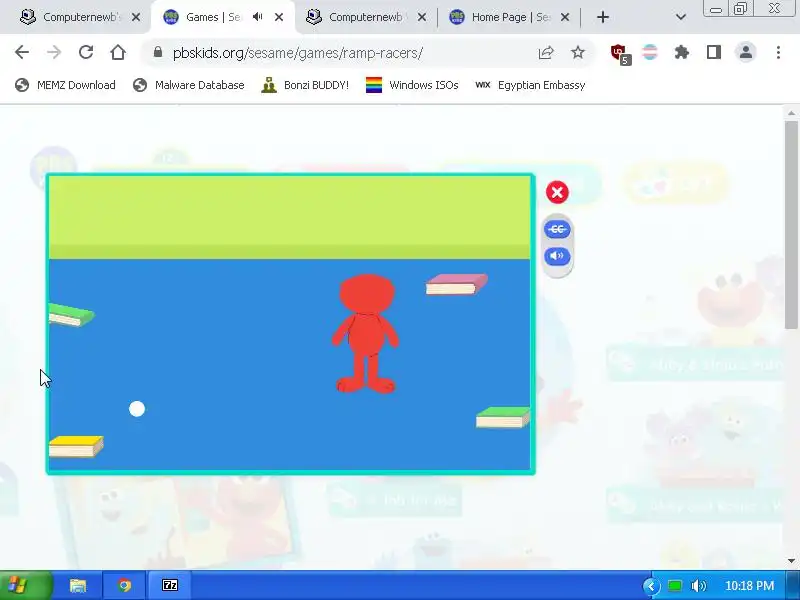Viewport: 800px width, 600px height.
Task: Toggle closed captions CC button
Action: (557, 230)
